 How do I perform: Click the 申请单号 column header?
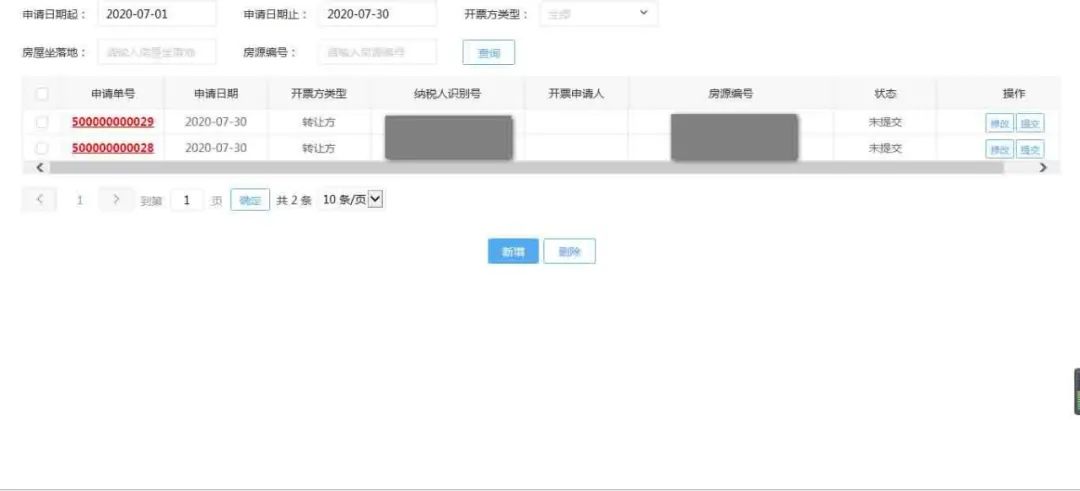click(113, 94)
